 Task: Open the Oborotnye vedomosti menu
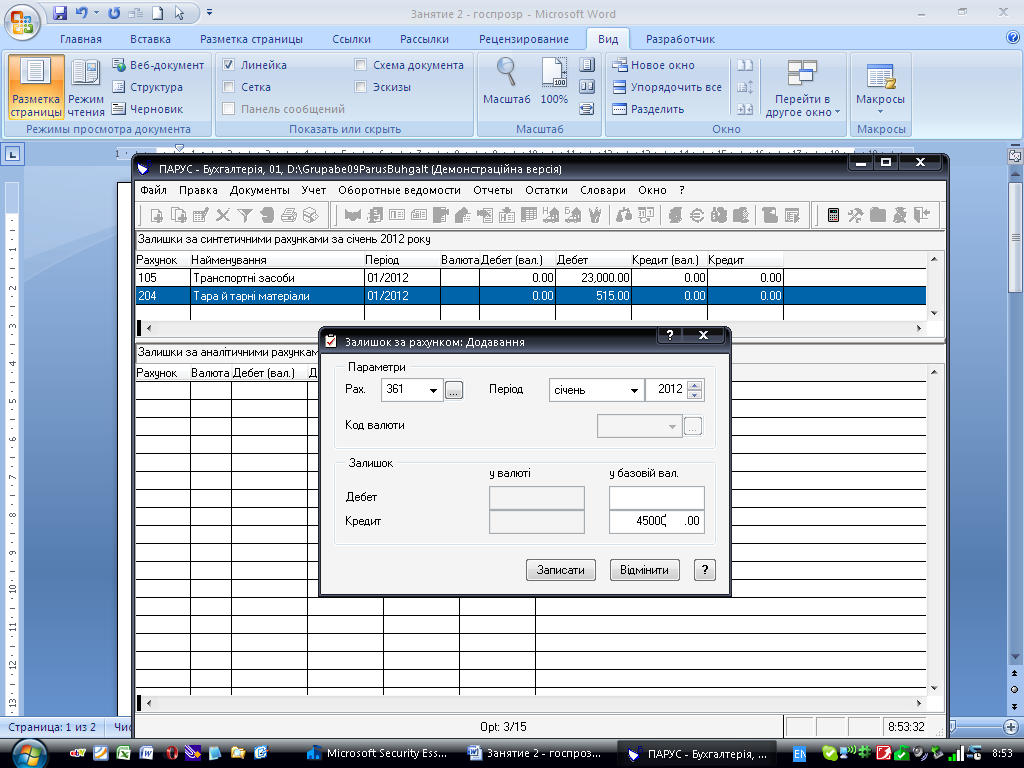(x=399, y=190)
